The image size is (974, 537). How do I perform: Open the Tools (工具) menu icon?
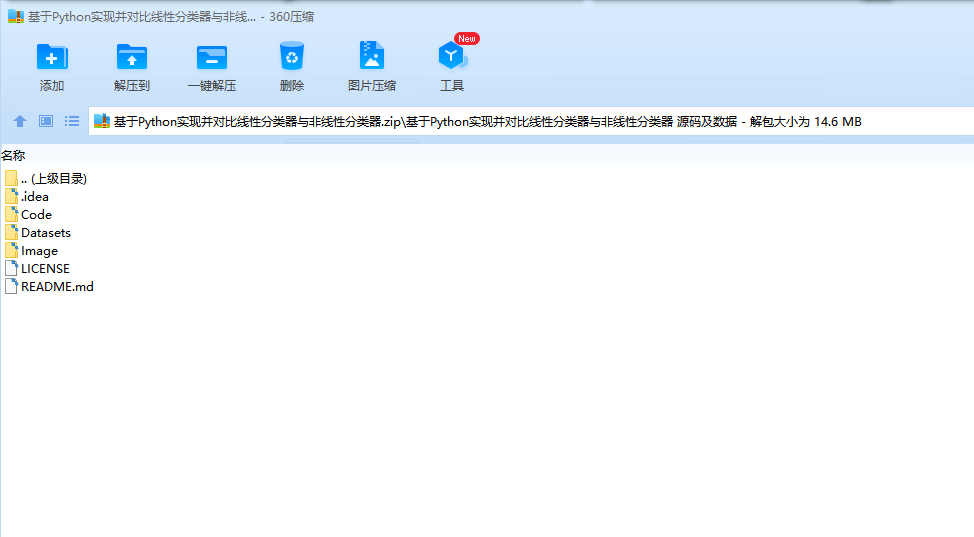[452, 56]
